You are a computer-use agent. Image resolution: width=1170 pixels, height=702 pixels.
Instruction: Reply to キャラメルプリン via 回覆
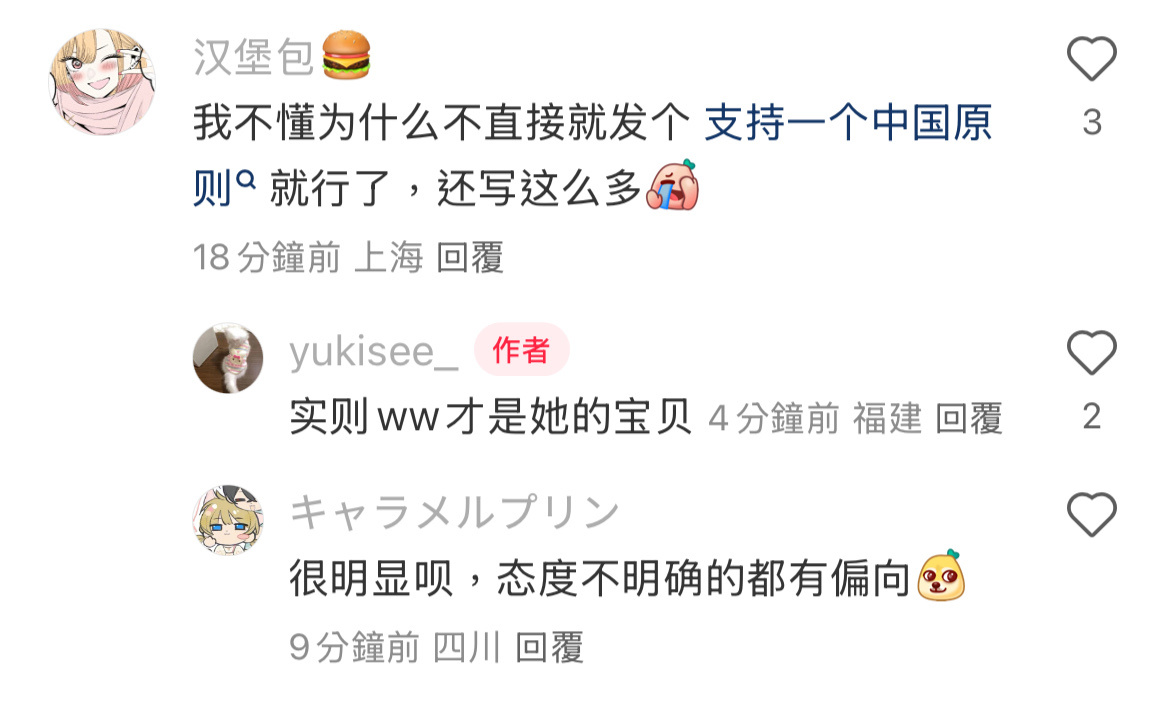point(550,647)
